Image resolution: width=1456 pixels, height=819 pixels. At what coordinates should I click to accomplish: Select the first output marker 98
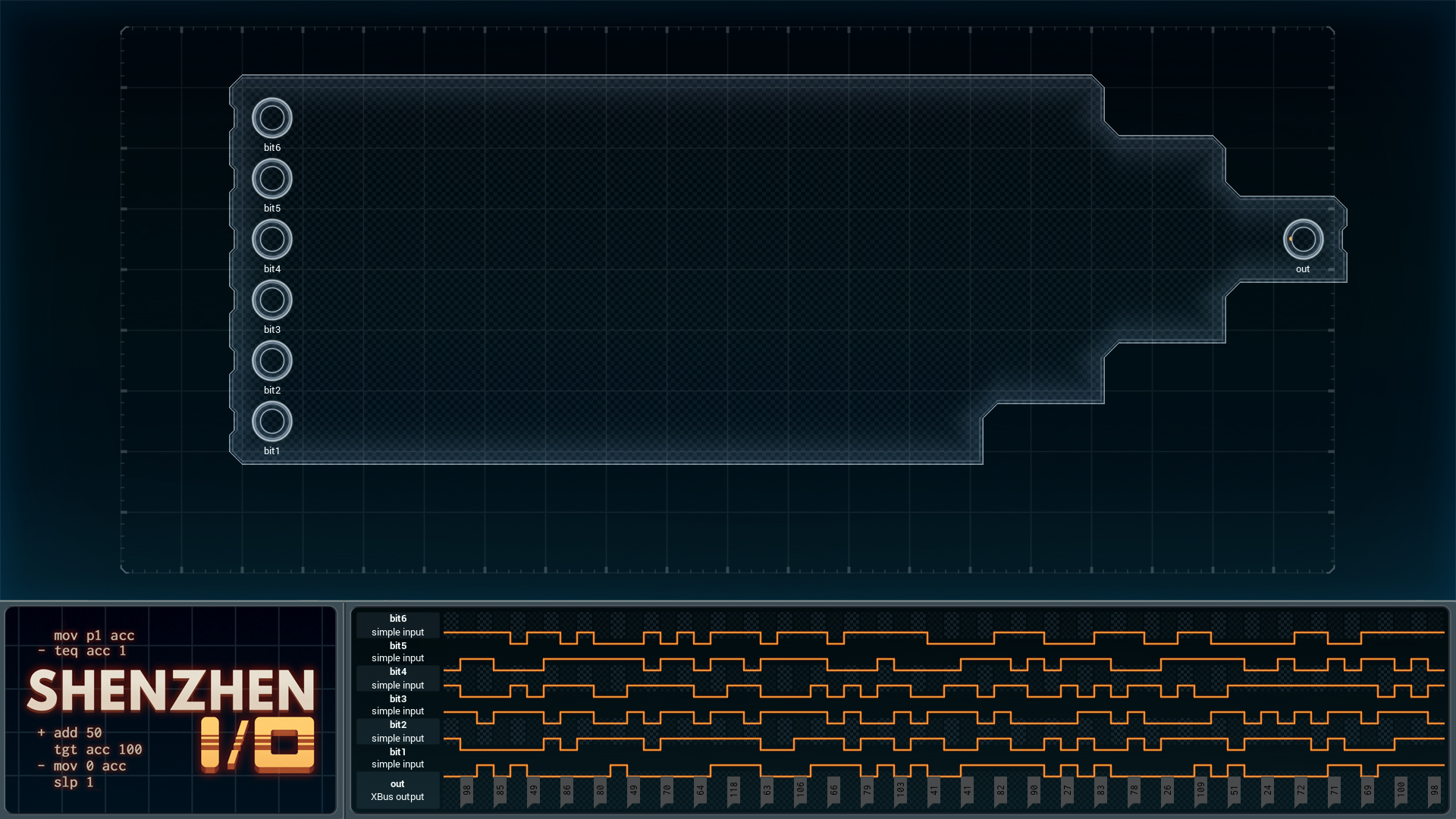pyautogui.click(x=466, y=790)
